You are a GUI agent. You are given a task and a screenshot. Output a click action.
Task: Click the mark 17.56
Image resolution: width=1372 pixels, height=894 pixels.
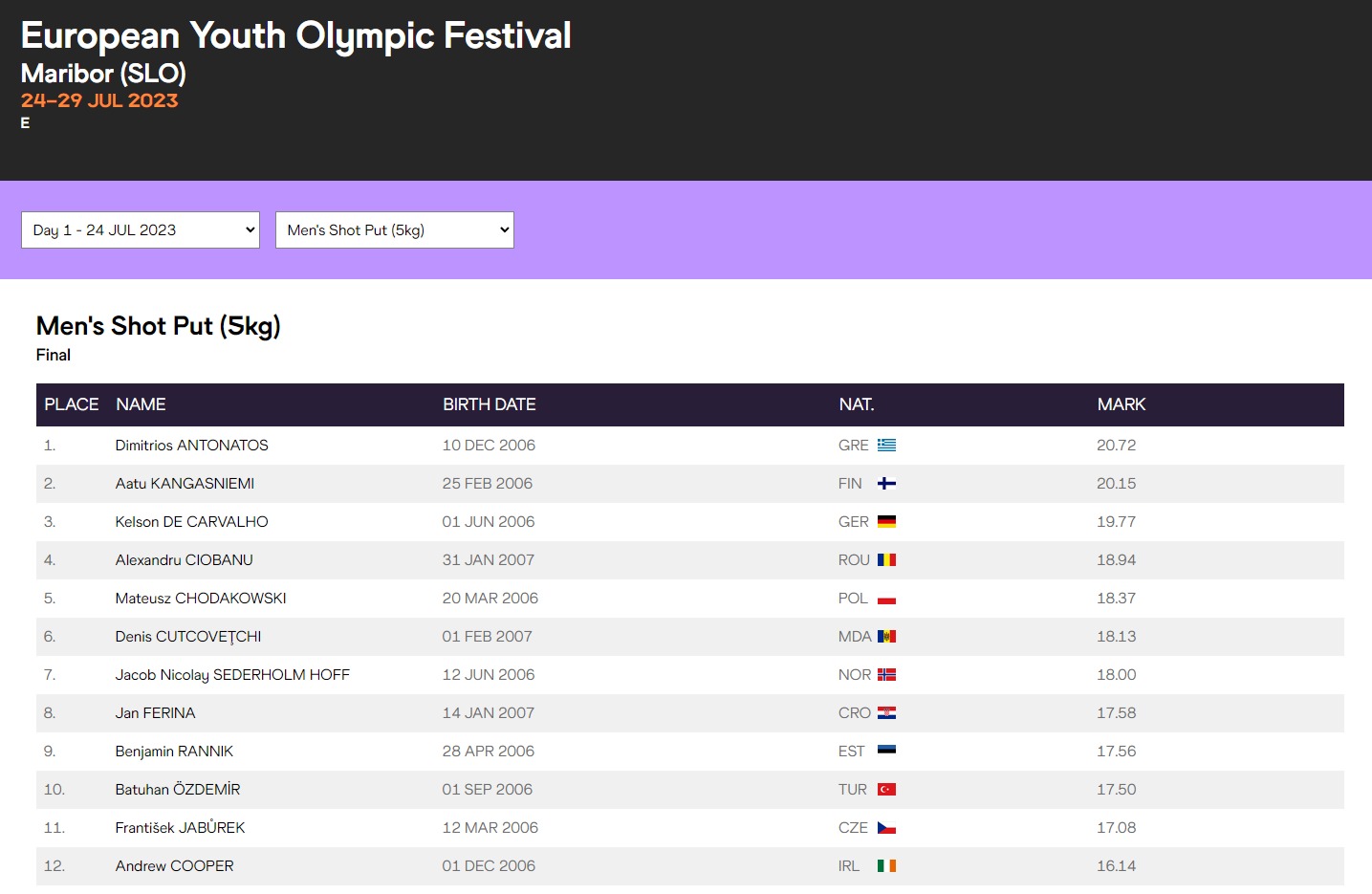[1117, 751]
